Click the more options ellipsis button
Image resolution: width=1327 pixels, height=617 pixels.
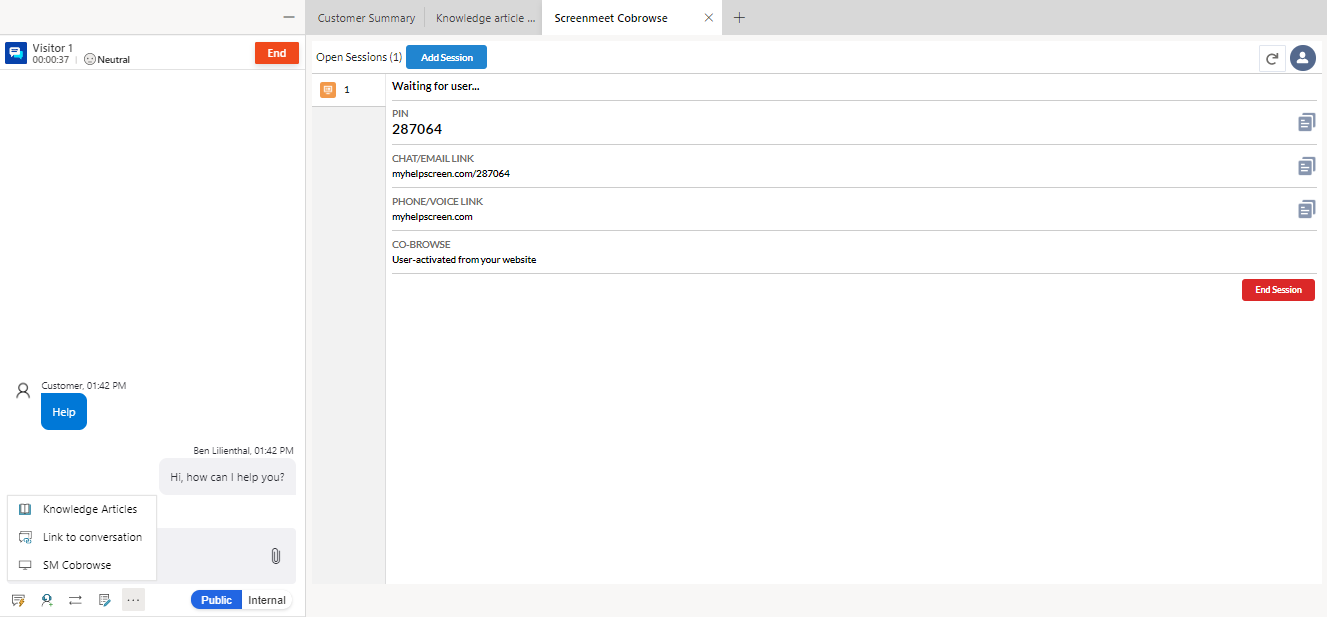coord(133,600)
